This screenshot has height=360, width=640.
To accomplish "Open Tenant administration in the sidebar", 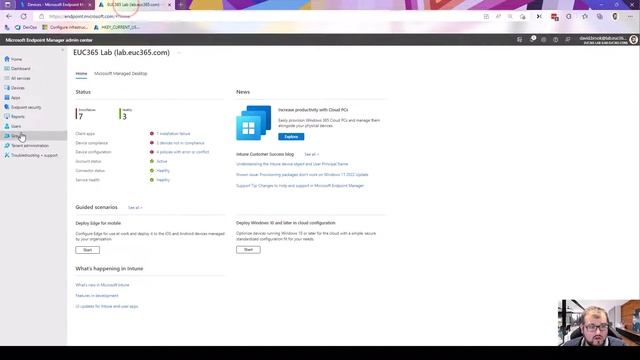I will 29,145.
